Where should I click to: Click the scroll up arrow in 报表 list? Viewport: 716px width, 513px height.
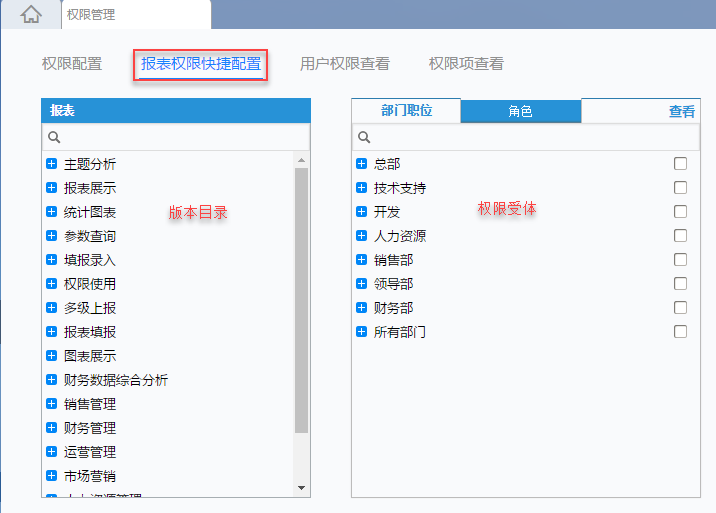click(301, 160)
